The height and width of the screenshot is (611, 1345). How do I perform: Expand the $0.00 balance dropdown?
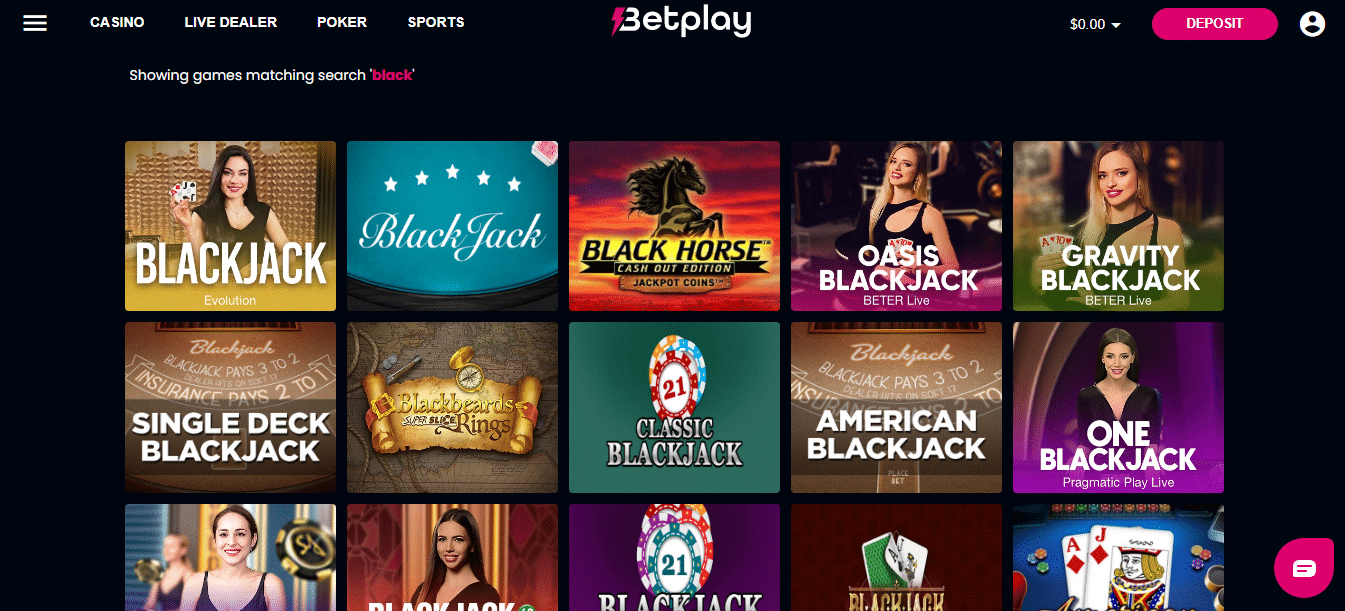(x=1095, y=24)
